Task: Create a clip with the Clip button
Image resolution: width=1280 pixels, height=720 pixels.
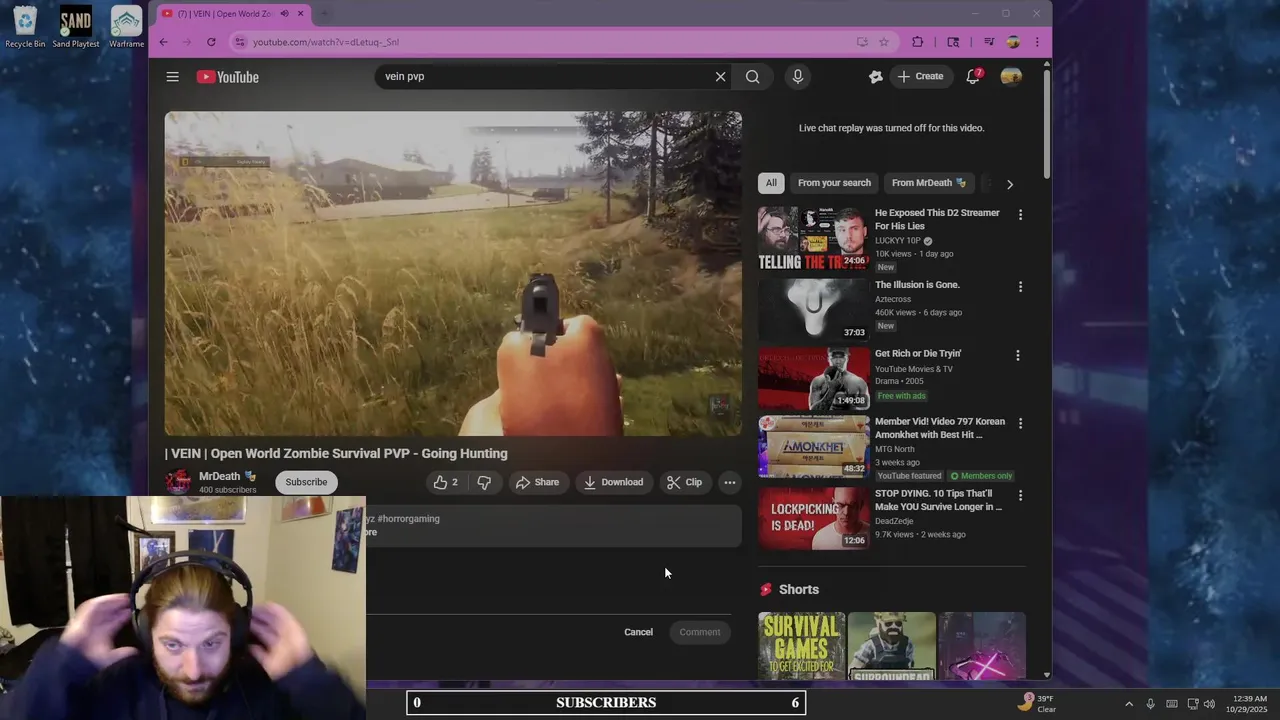Action: (685, 482)
